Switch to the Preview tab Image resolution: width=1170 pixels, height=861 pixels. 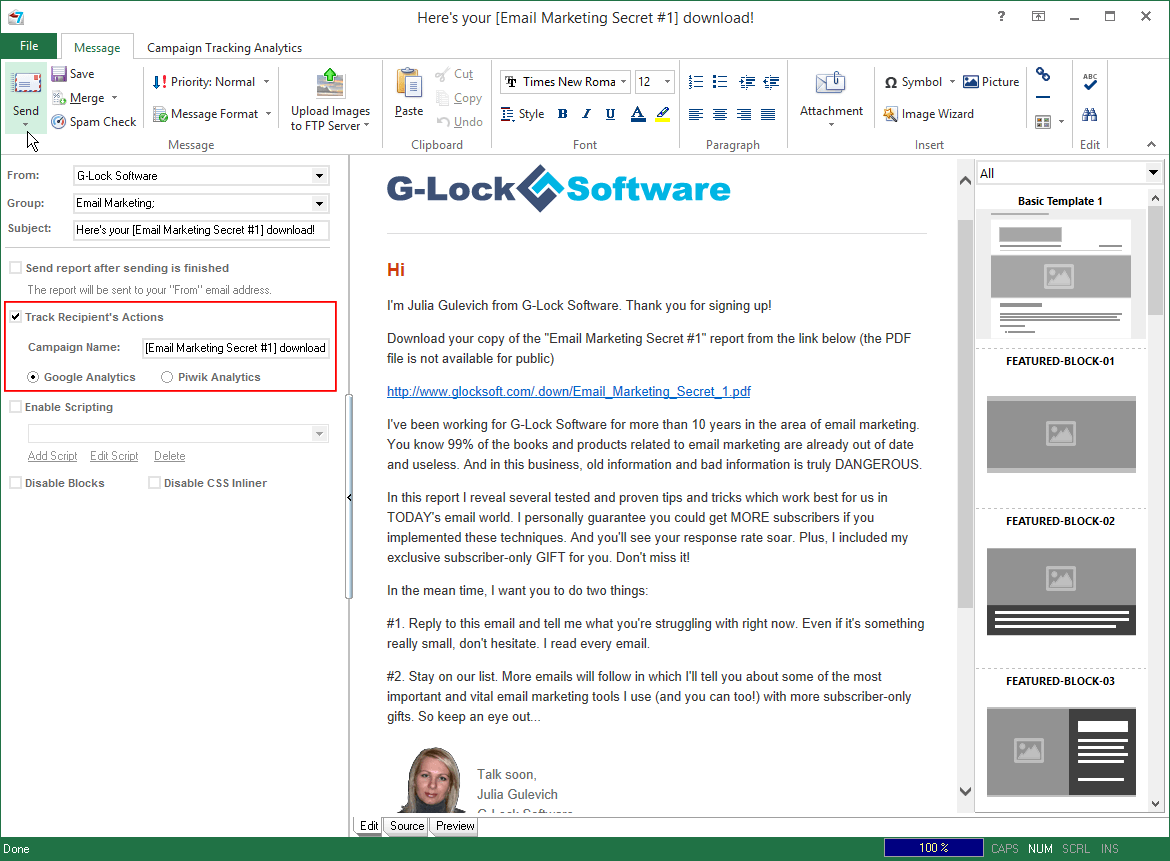pos(455,826)
